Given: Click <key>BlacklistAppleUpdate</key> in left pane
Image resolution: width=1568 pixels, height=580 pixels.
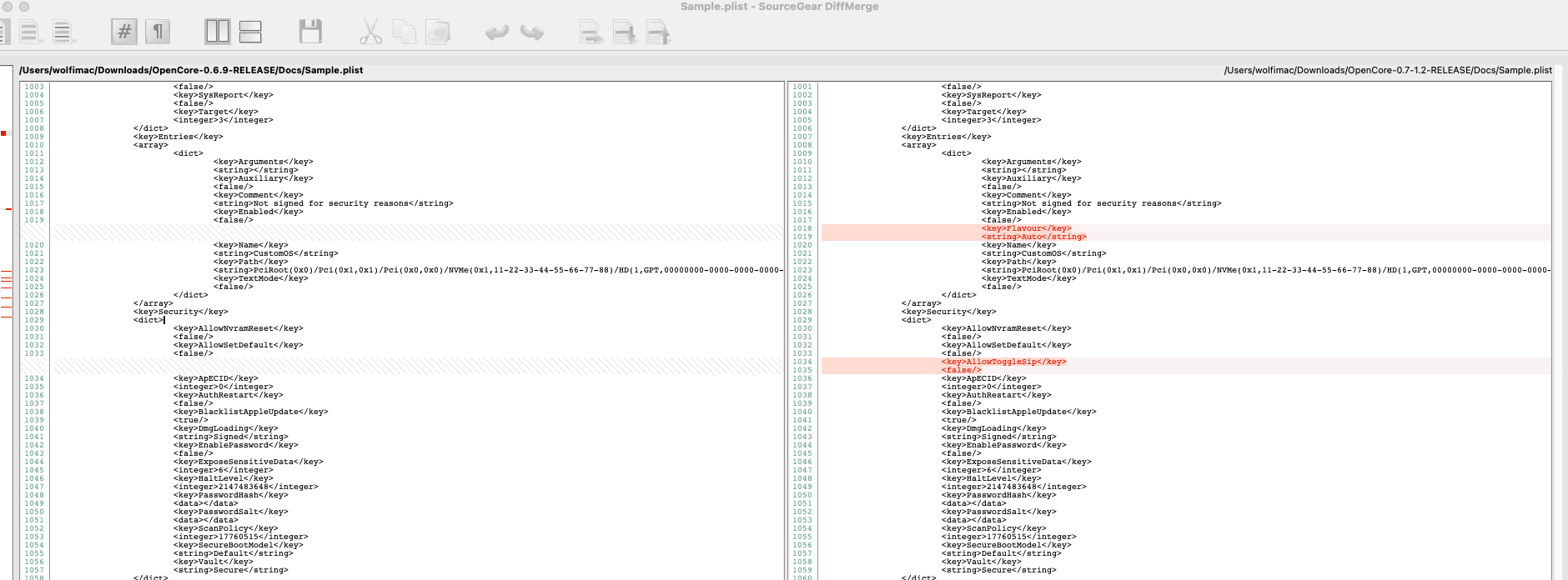Looking at the screenshot, I should [x=250, y=412].
